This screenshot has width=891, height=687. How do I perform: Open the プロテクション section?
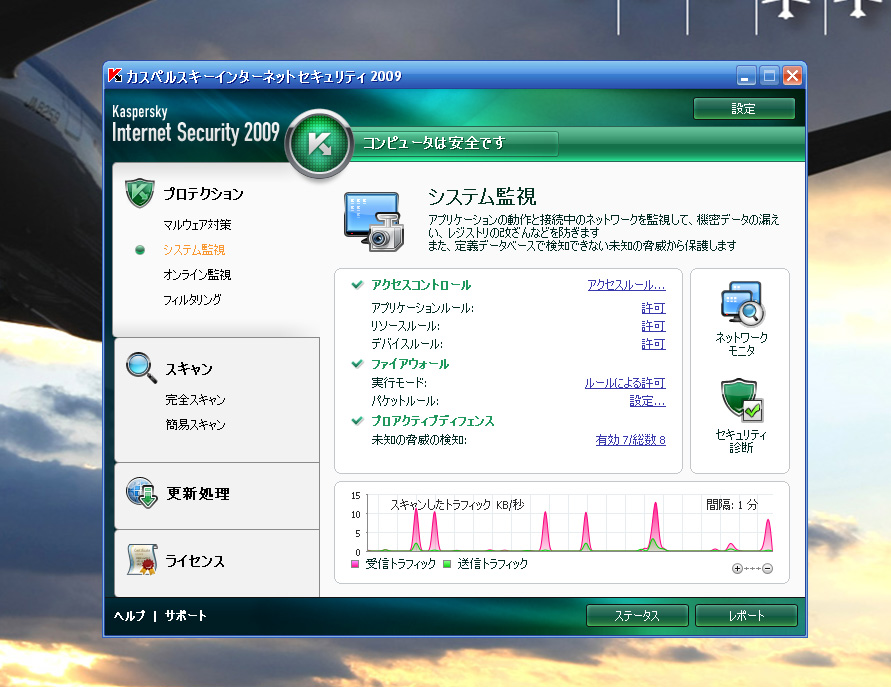[x=203, y=194]
